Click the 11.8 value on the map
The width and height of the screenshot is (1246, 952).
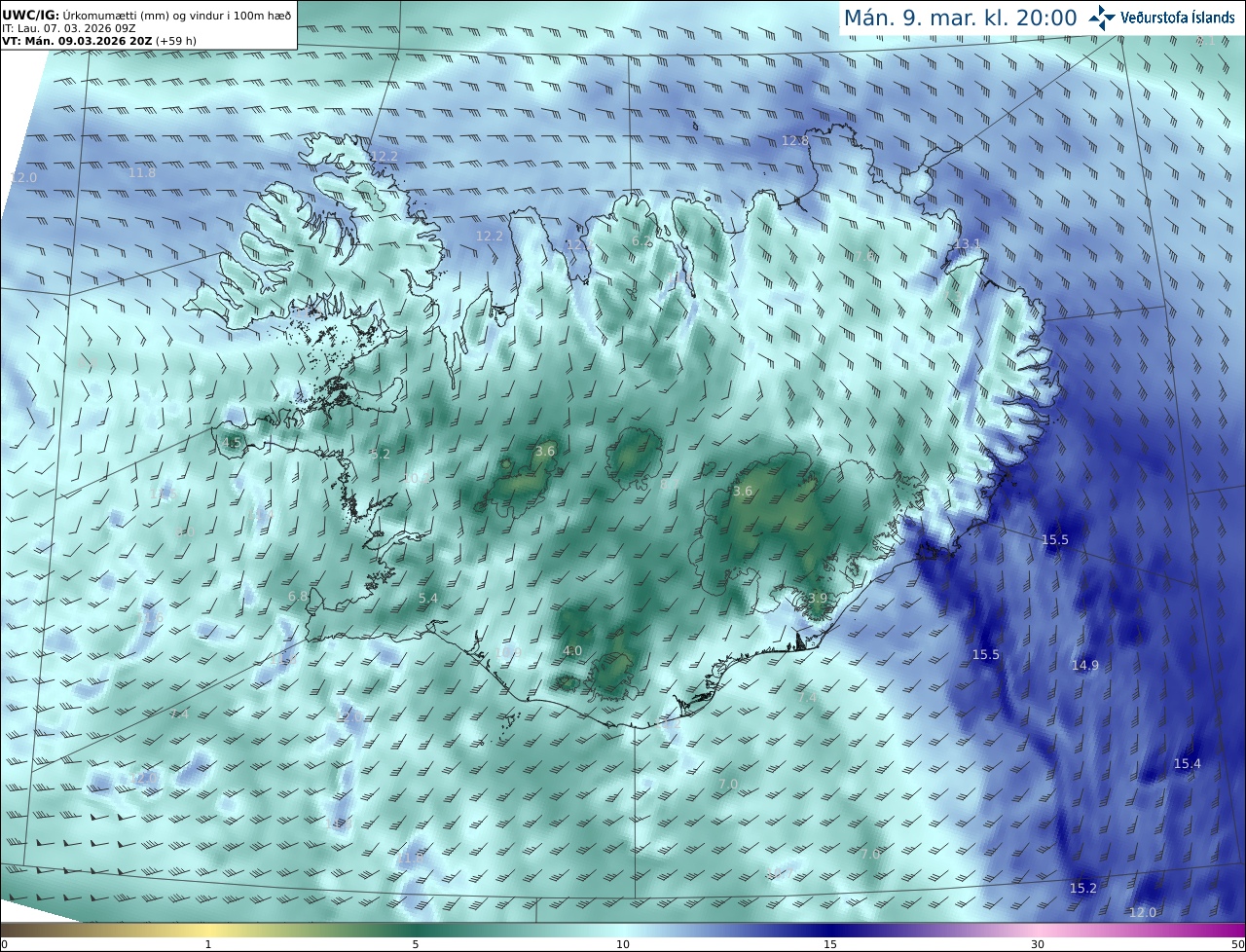(142, 173)
